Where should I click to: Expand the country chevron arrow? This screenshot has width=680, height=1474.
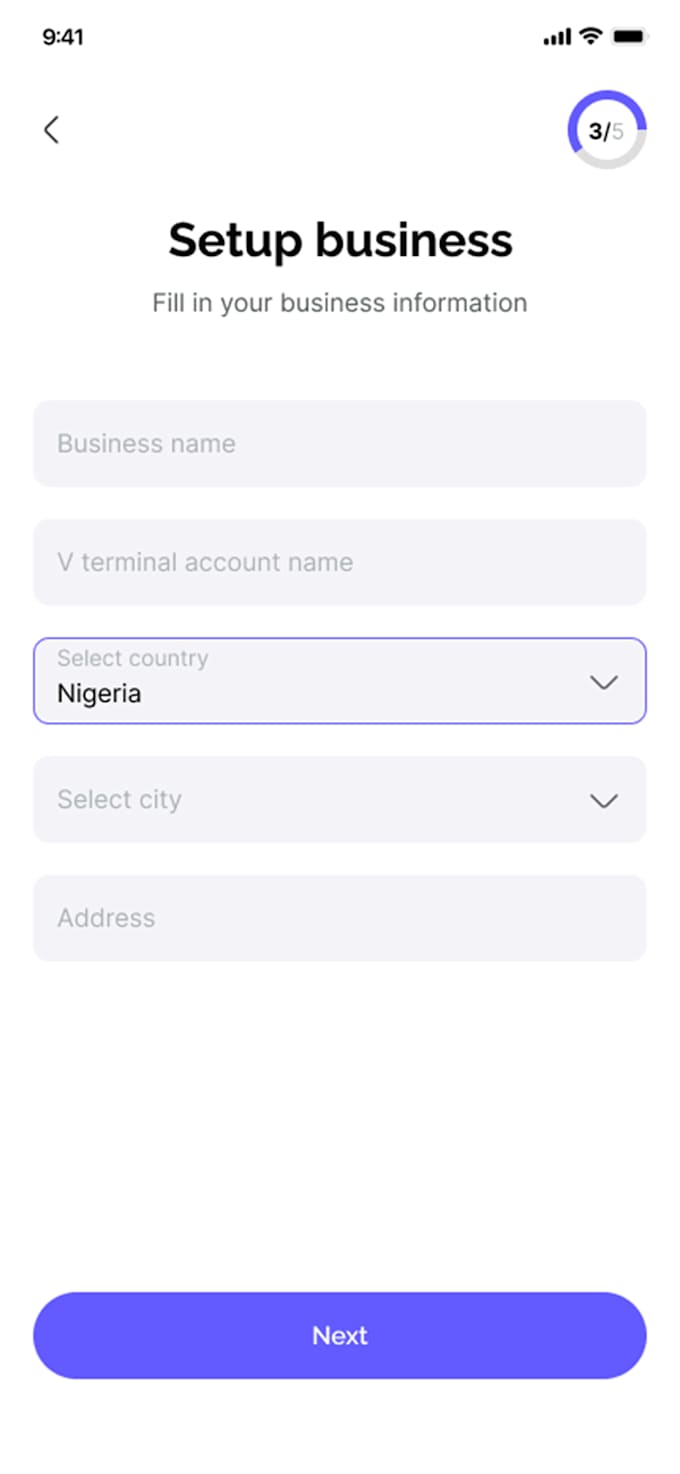(x=604, y=682)
